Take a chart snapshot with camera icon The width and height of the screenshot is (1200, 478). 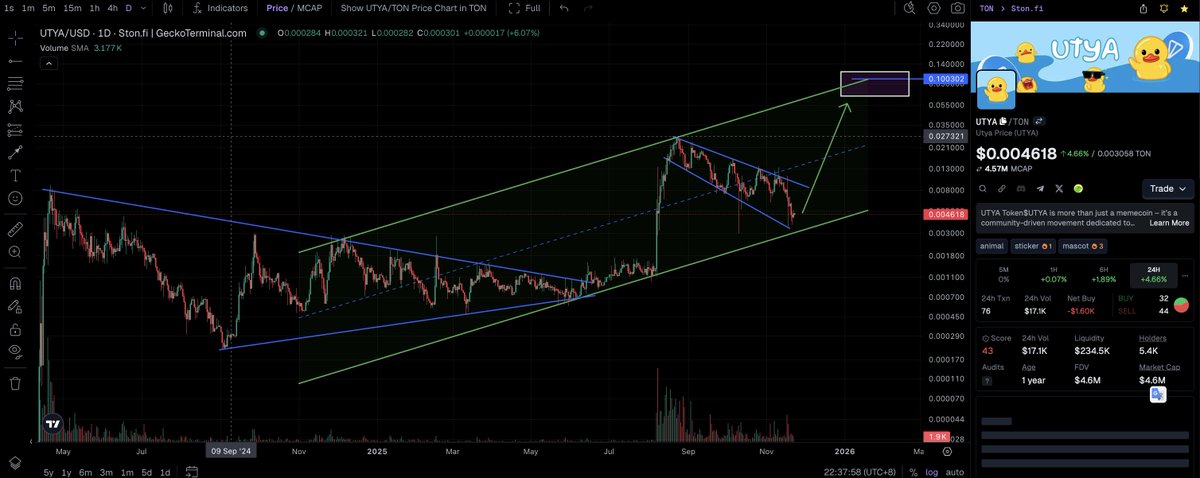tap(958, 8)
